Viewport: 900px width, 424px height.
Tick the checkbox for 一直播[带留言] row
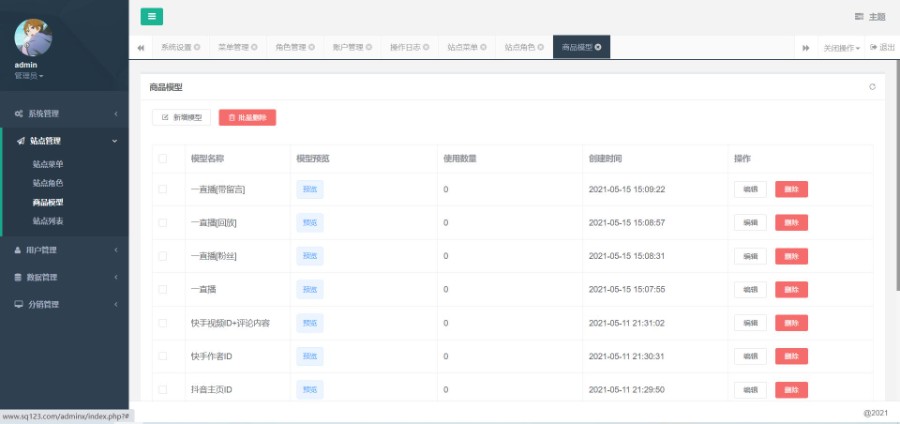pos(163,189)
